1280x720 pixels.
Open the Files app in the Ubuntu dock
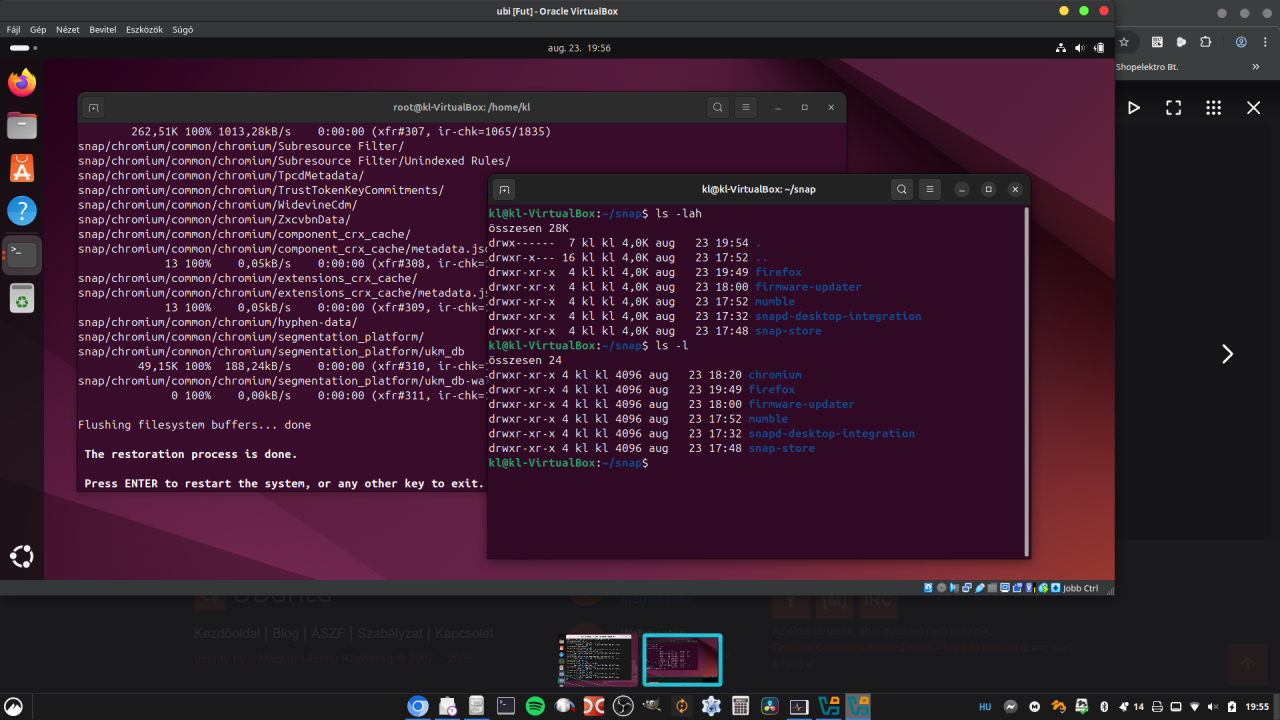pos(22,125)
